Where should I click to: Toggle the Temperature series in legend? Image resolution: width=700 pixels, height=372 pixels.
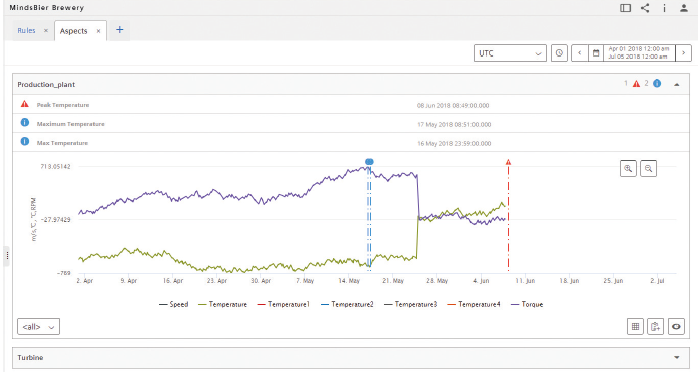click(222, 304)
